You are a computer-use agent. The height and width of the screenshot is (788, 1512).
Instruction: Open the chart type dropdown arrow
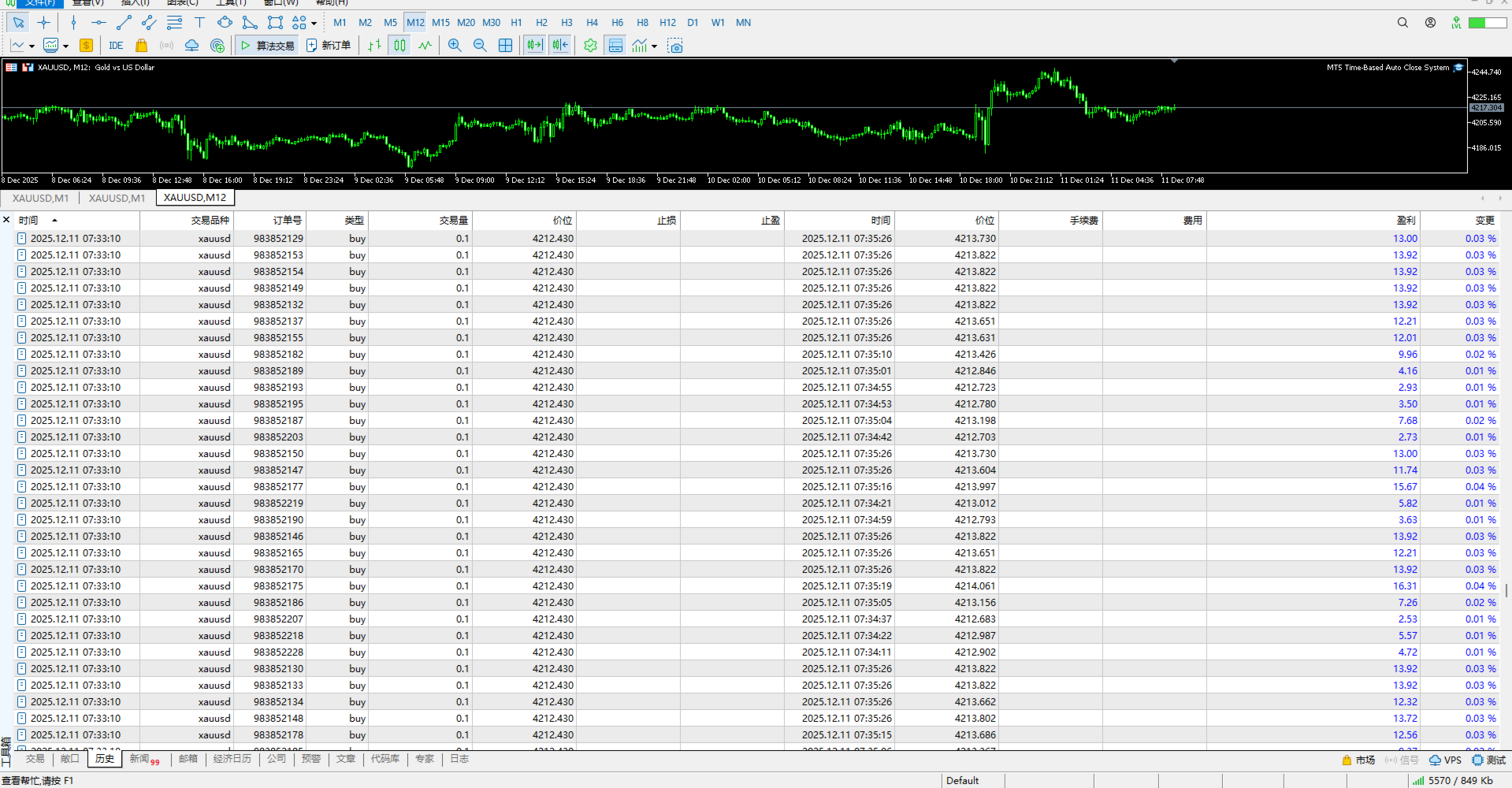coord(32,46)
